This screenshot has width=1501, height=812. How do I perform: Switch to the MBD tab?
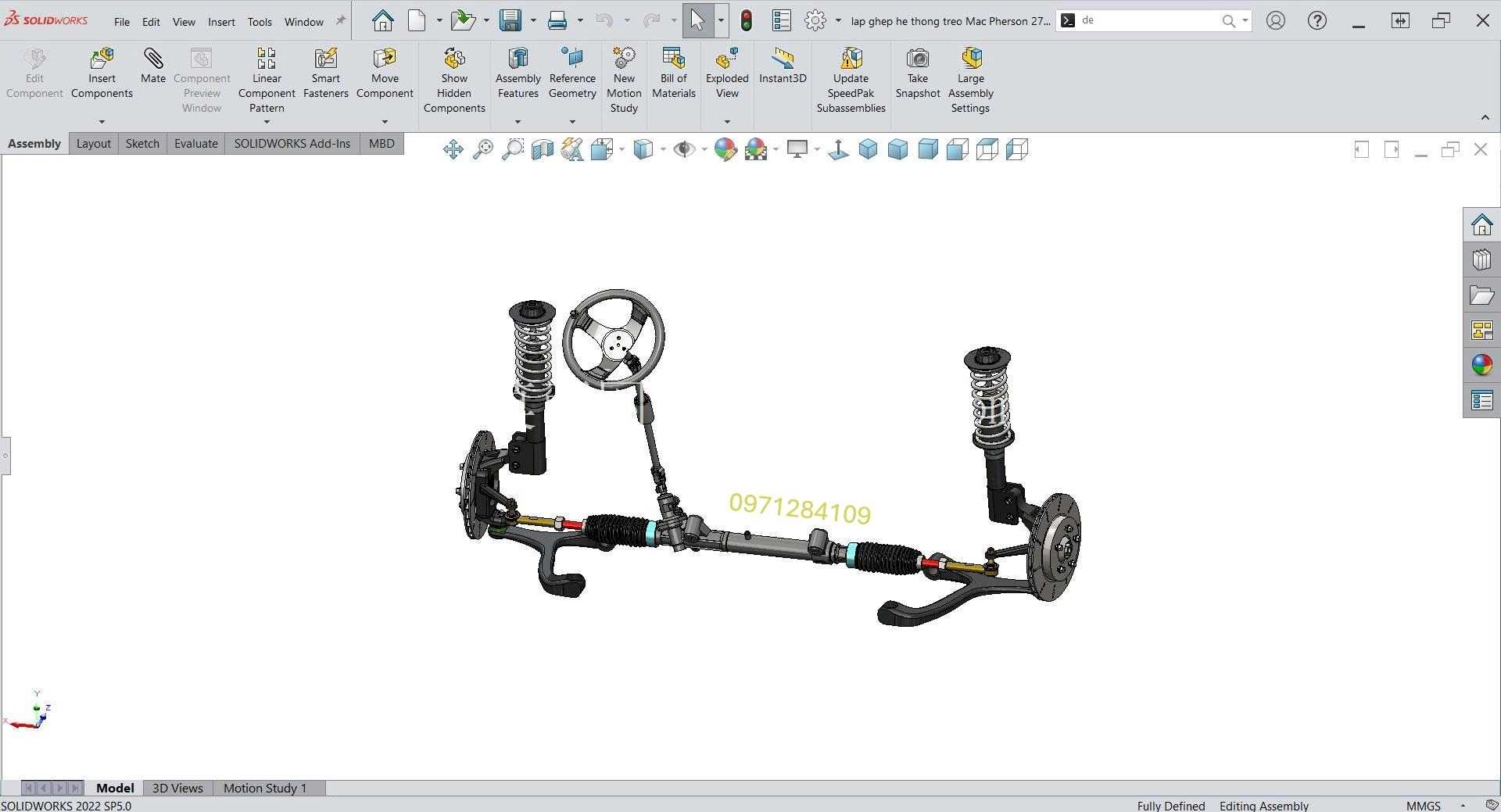[382, 144]
